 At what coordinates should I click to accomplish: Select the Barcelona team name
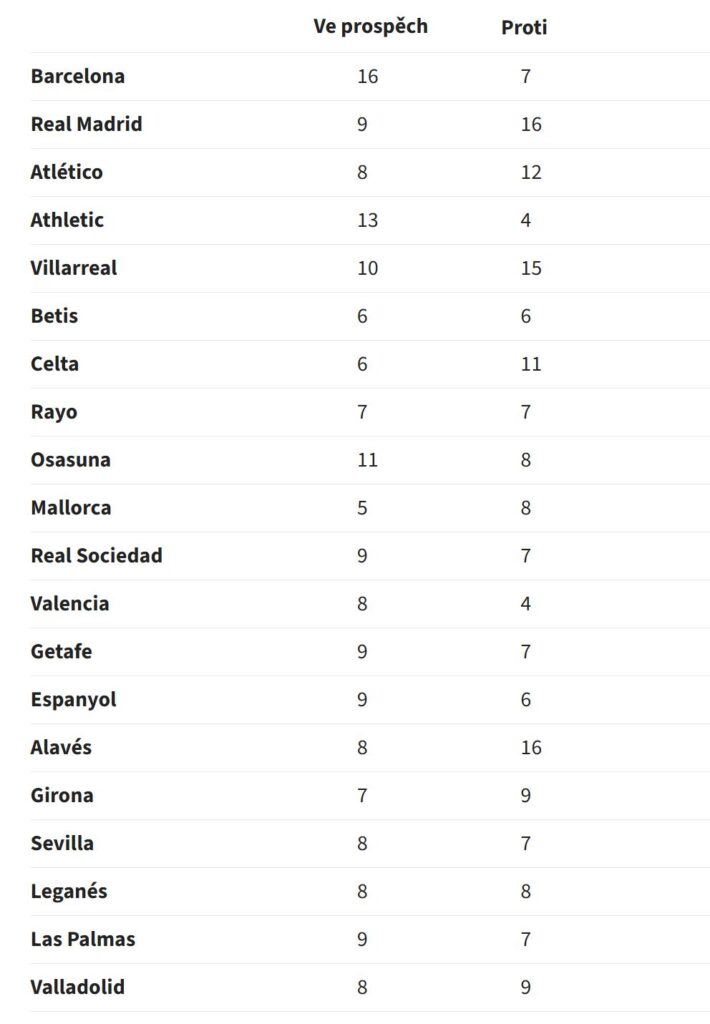coord(78,76)
